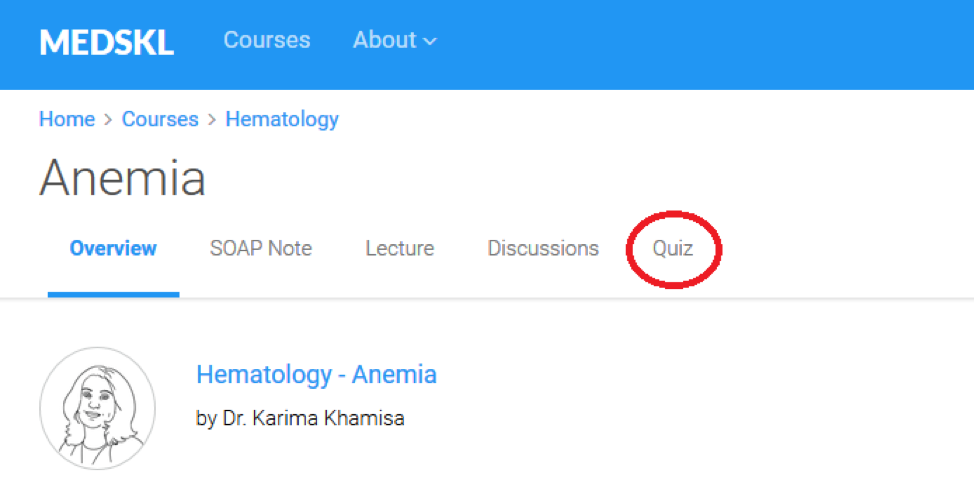Open the Quiz tab circled in red
This screenshot has width=974, height=479.
[x=673, y=249]
